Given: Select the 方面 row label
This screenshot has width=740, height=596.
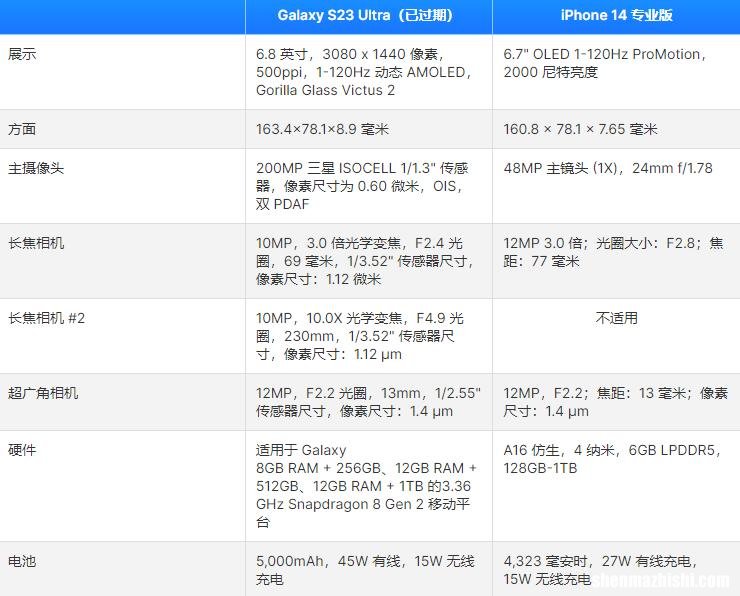Looking at the screenshot, I should point(22,129).
